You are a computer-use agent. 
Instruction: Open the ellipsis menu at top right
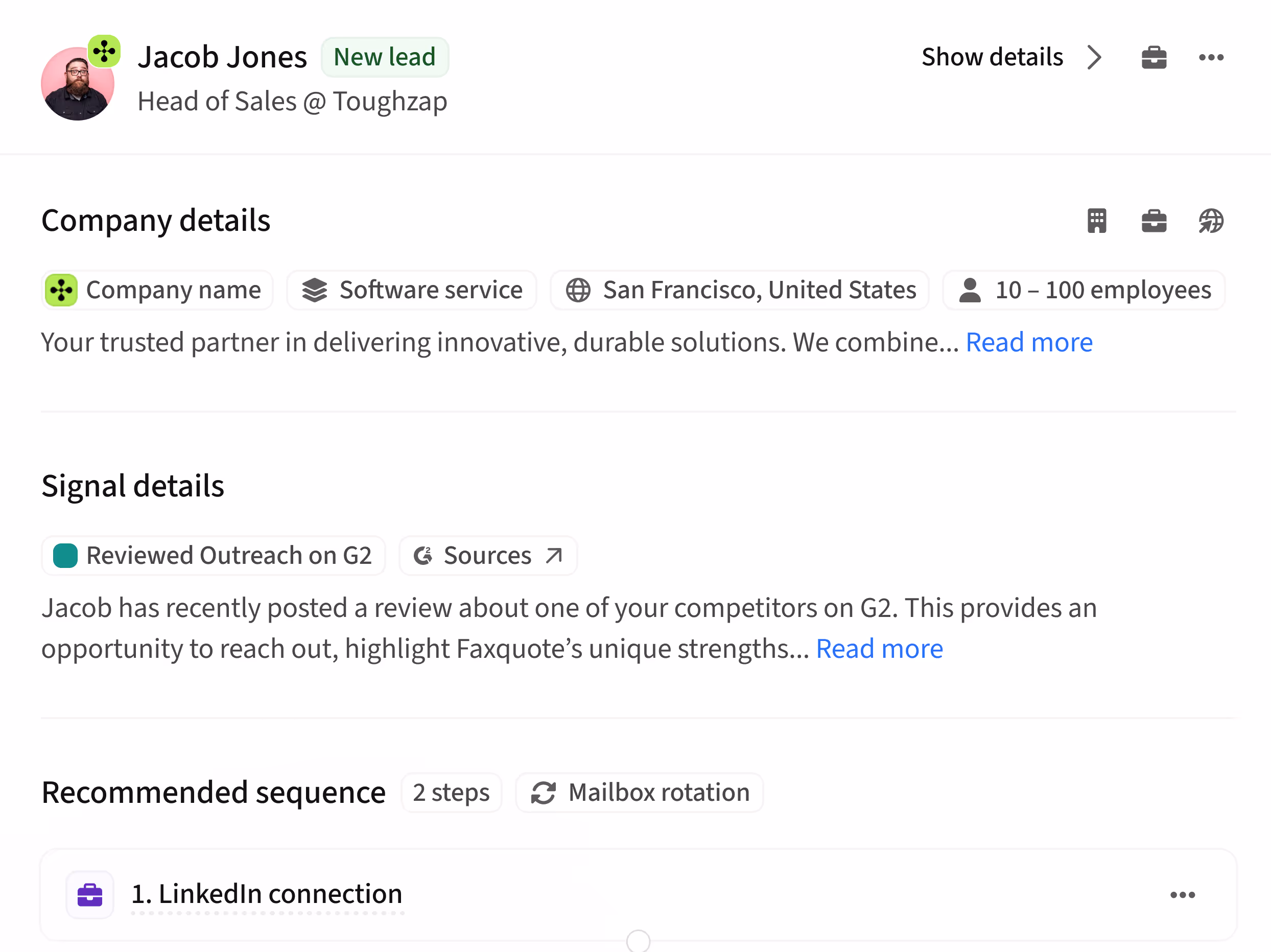click(x=1211, y=56)
